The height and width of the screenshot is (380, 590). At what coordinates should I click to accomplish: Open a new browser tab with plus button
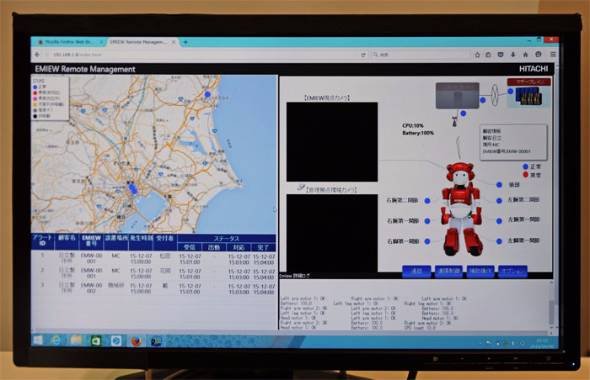185,43
